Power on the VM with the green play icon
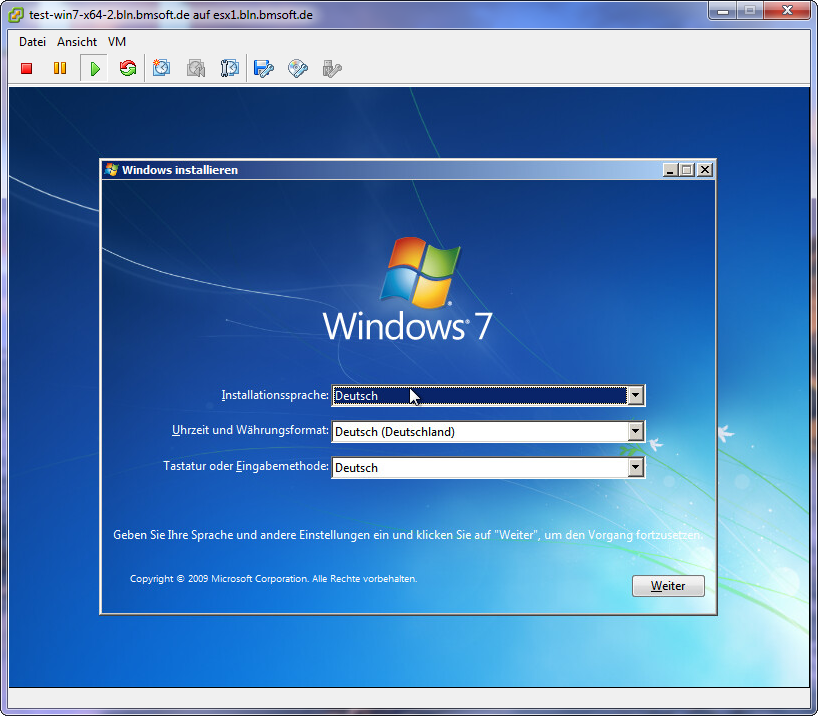Screen dimensions: 818x716 tap(94, 68)
